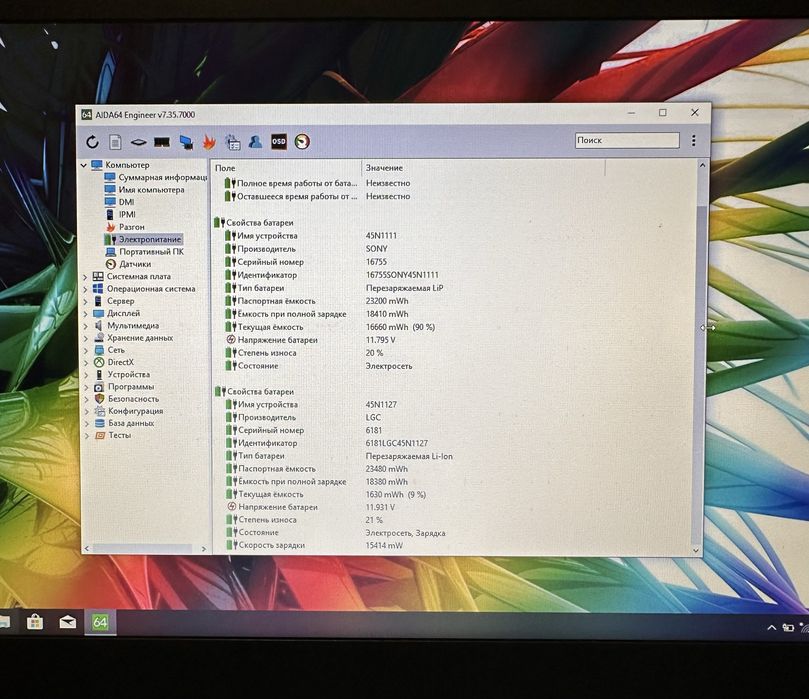The width and height of the screenshot is (809, 699).
Task: Click scroll-down arrow of the details list
Action: click(696, 550)
